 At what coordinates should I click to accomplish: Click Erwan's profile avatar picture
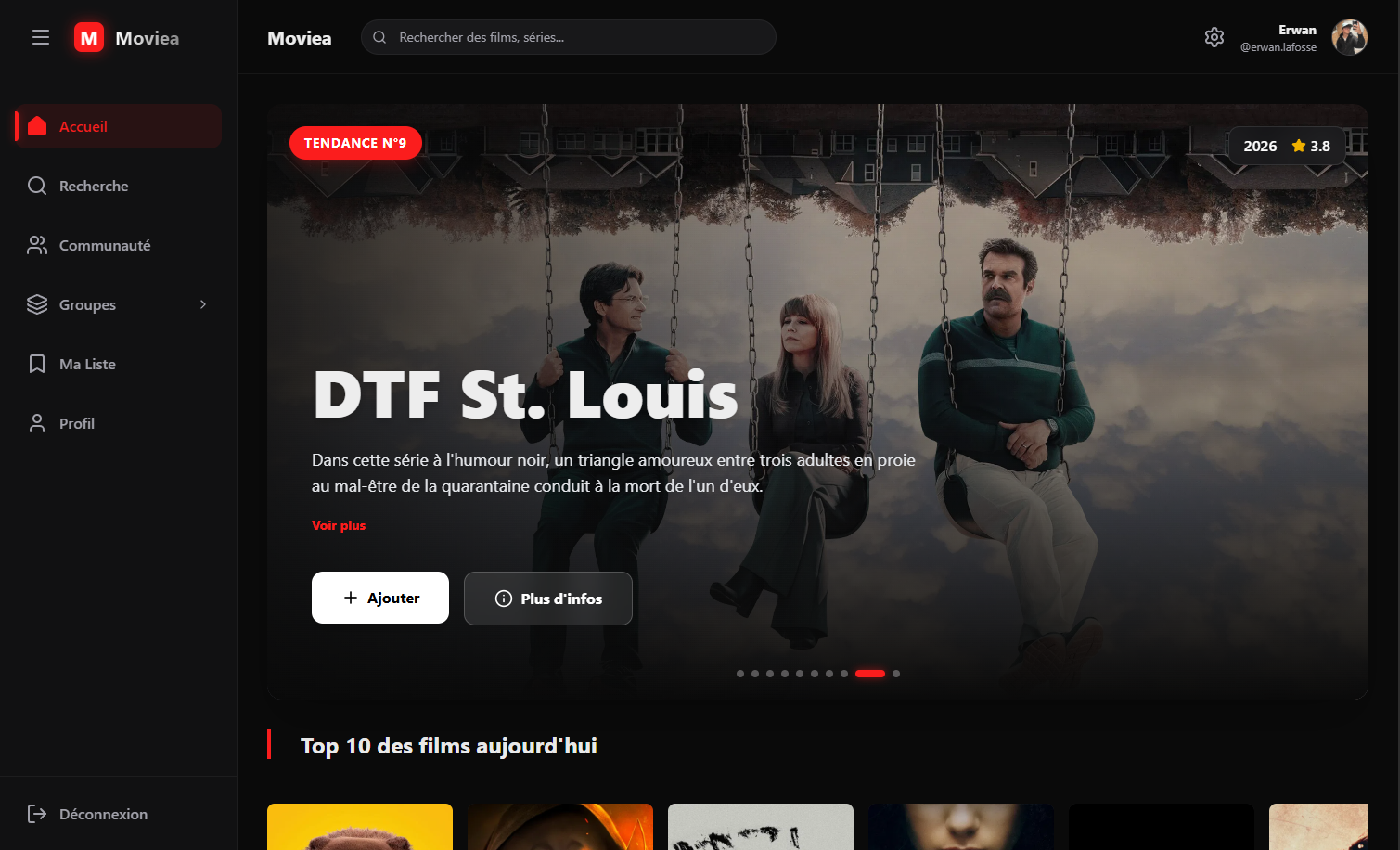tap(1349, 38)
